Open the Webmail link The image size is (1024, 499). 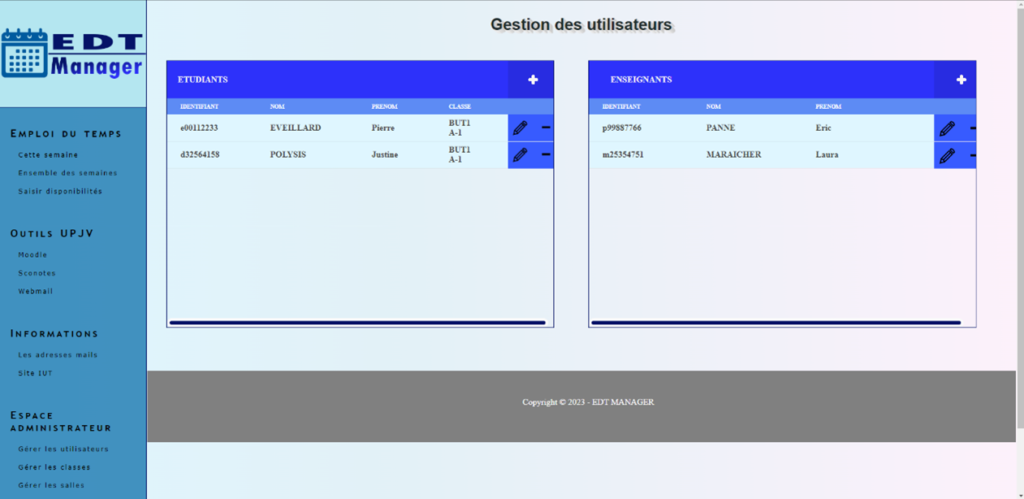[35, 291]
